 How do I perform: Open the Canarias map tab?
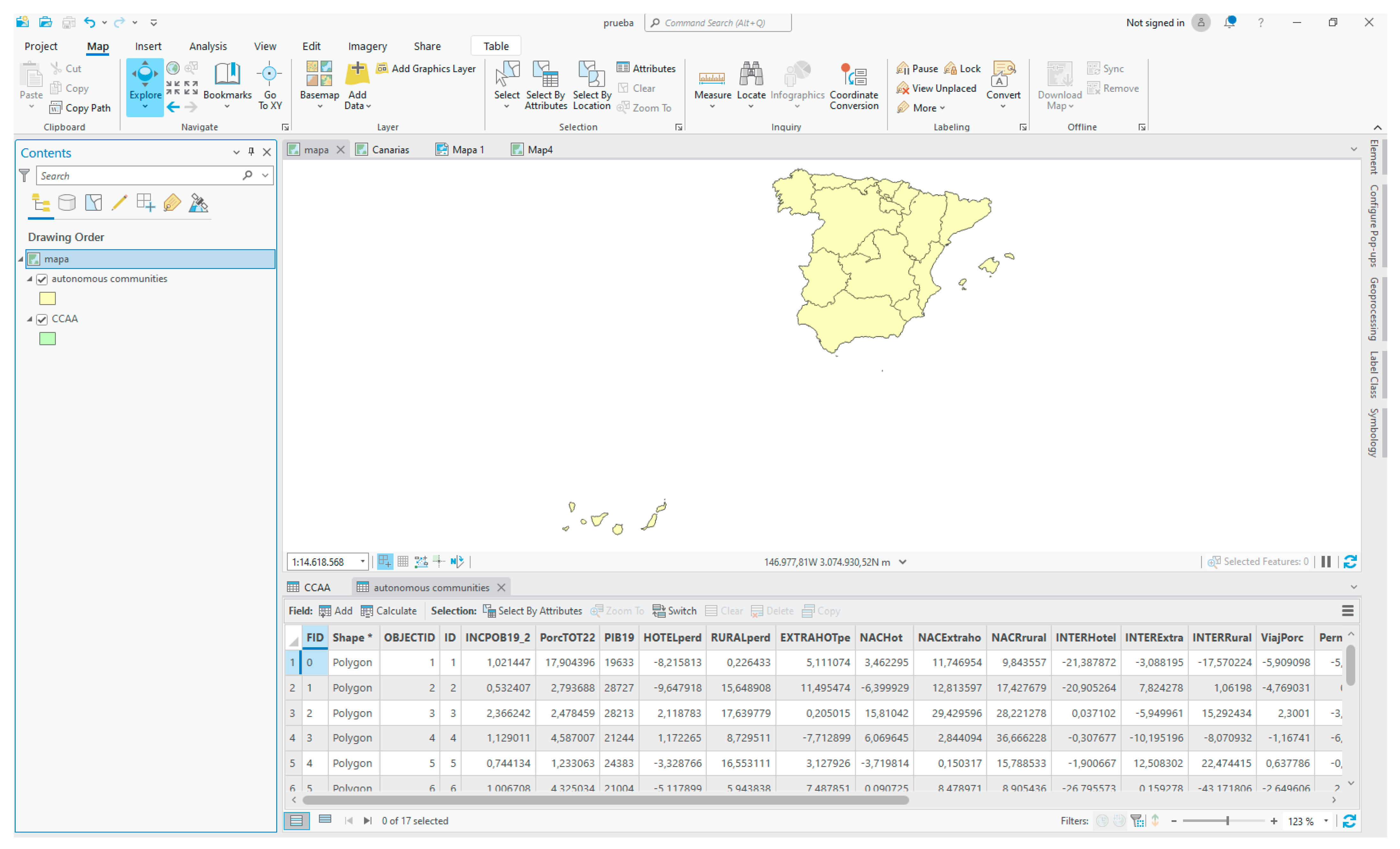pyautogui.click(x=390, y=149)
